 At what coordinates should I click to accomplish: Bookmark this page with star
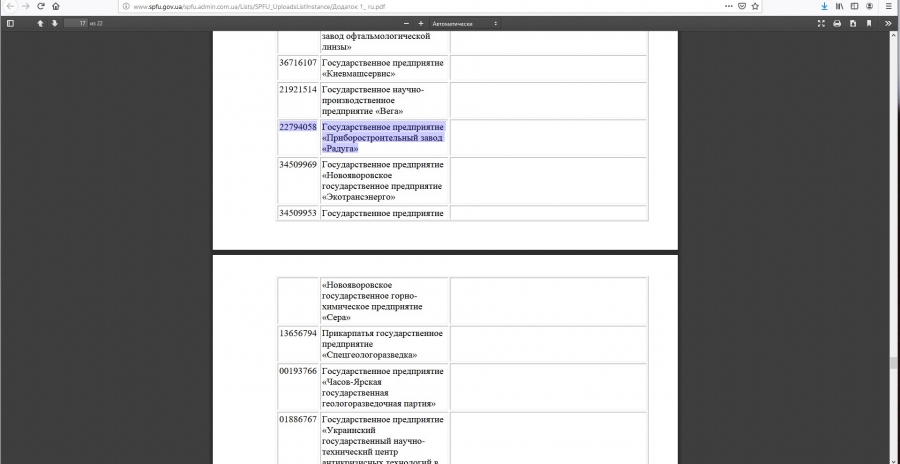click(x=755, y=6)
